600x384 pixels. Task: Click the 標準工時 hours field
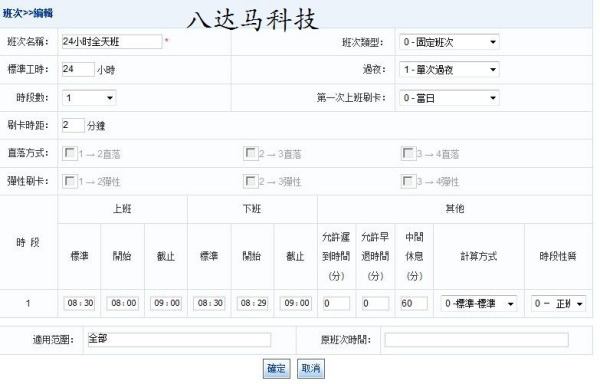pos(78,69)
